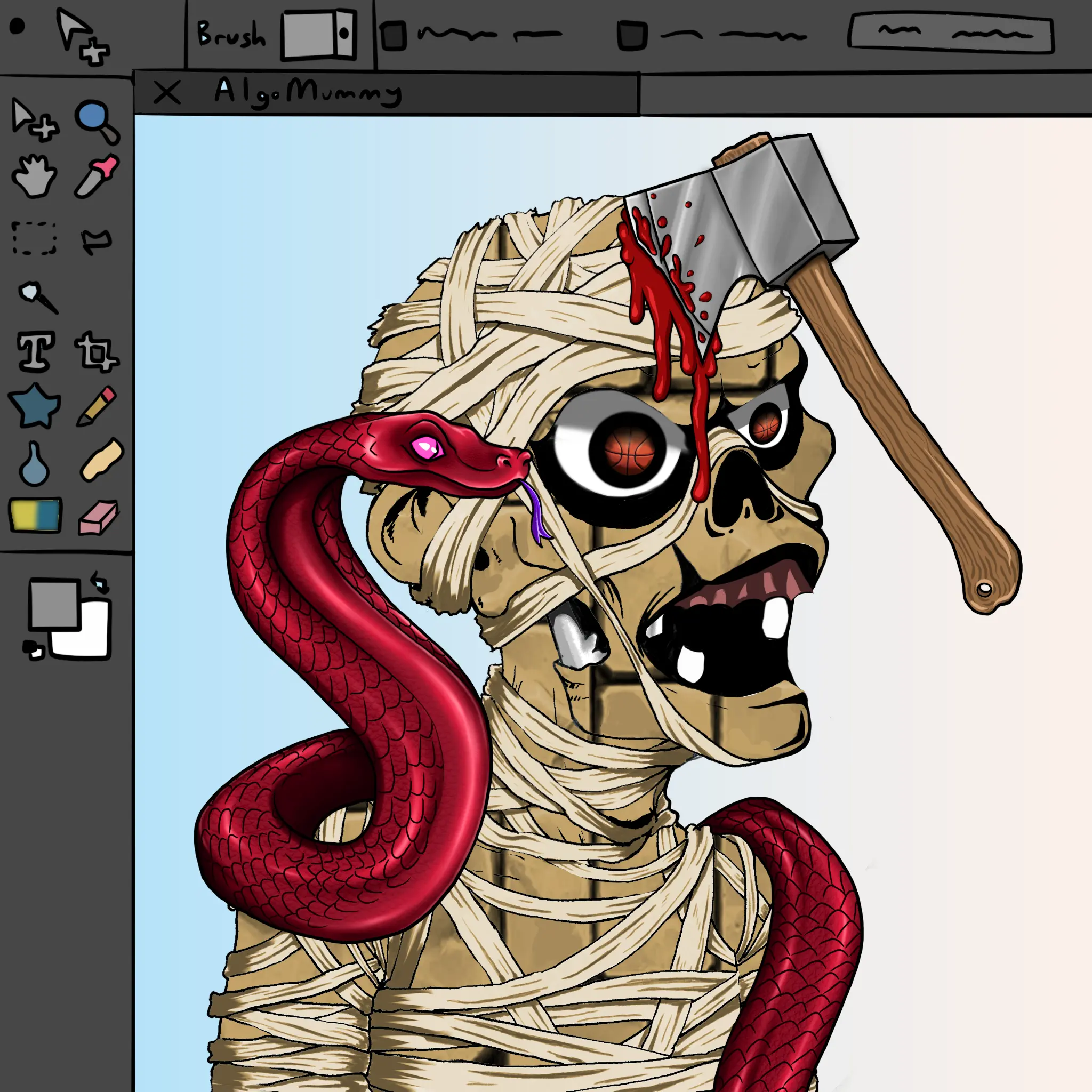Switch to the AlgoMummy document tab
The height and width of the screenshot is (1092, 1092).
(x=308, y=92)
